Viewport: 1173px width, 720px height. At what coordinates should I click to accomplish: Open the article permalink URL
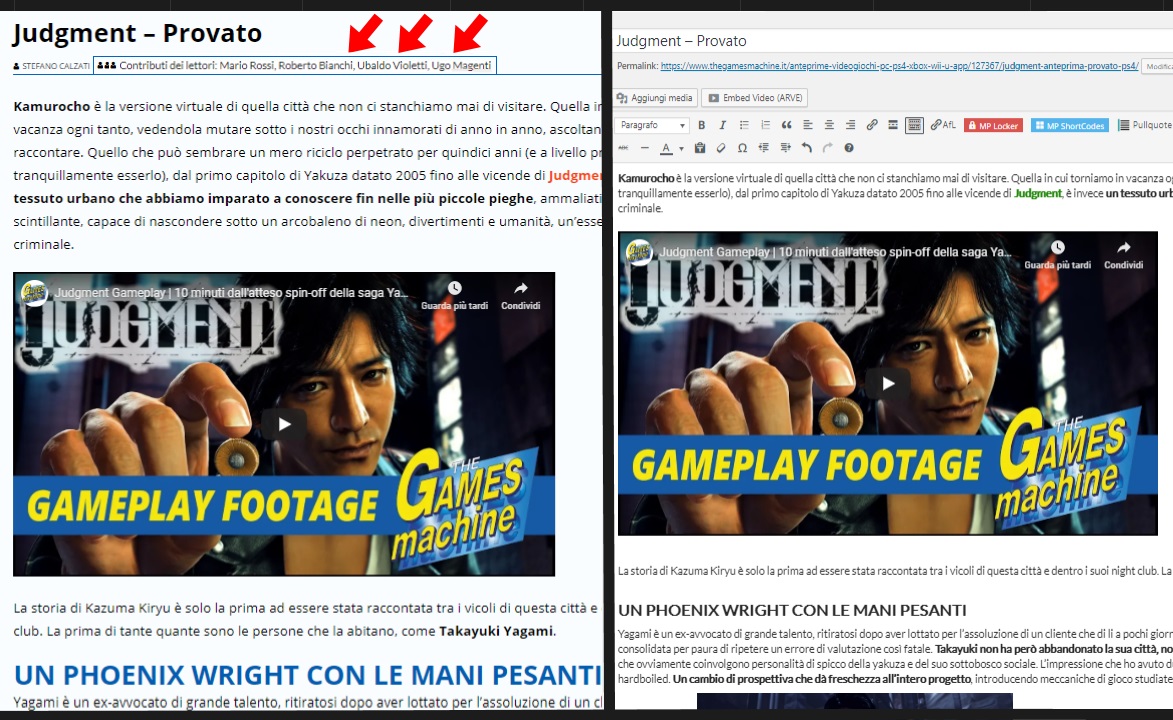[899, 66]
